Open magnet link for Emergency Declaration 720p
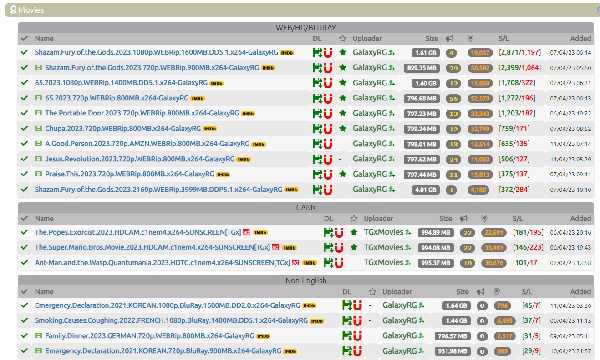The height and width of the screenshot is (360, 600). tap(357, 351)
